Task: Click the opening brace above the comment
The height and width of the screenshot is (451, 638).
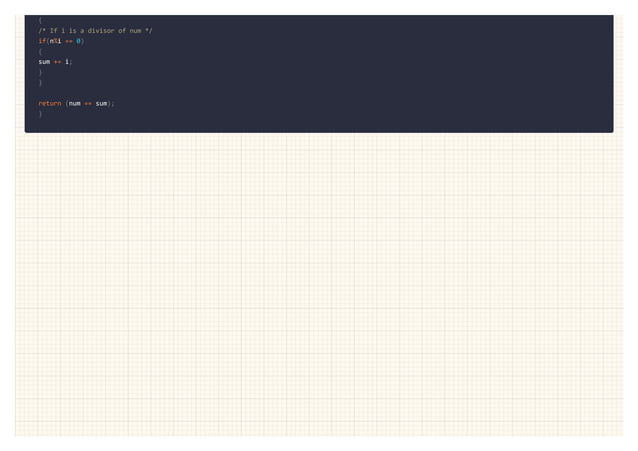Action: 40,20
